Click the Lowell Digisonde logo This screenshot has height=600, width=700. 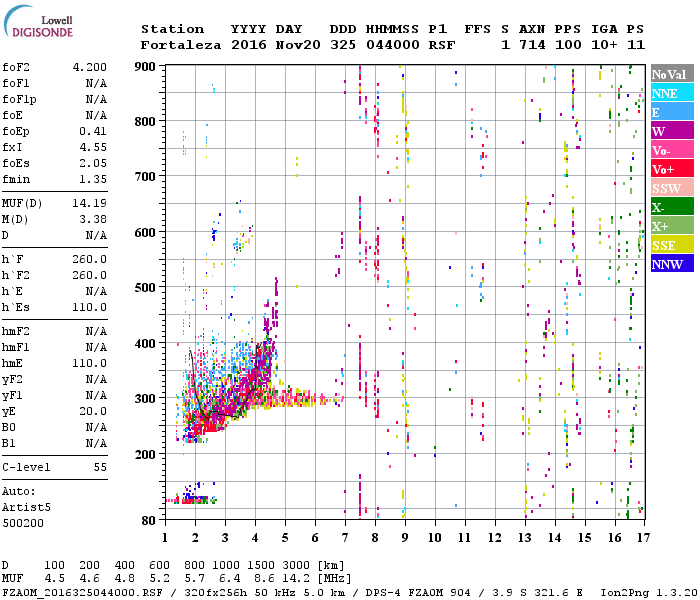click(x=38, y=21)
